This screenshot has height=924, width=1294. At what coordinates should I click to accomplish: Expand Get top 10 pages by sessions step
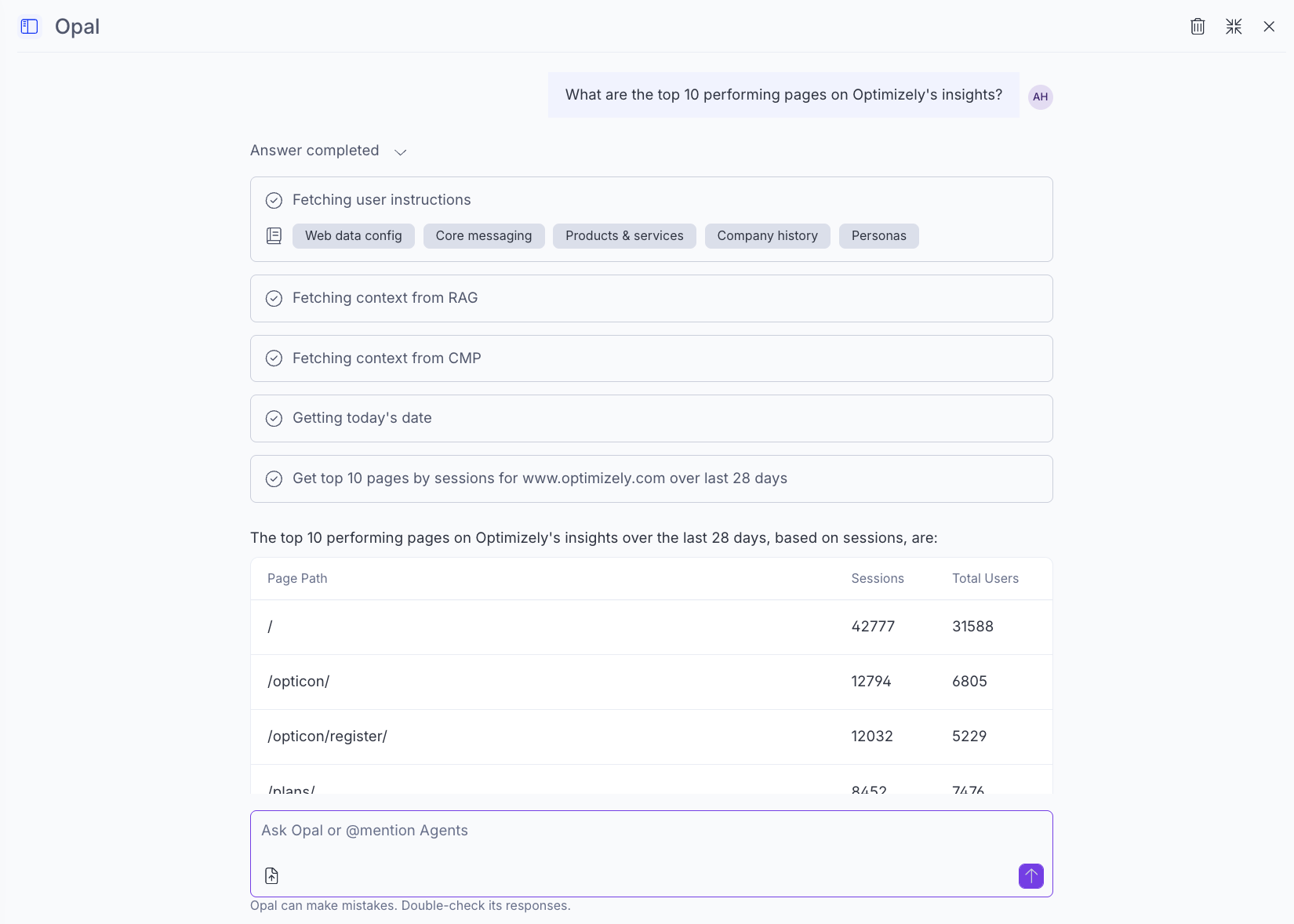point(652,478)
